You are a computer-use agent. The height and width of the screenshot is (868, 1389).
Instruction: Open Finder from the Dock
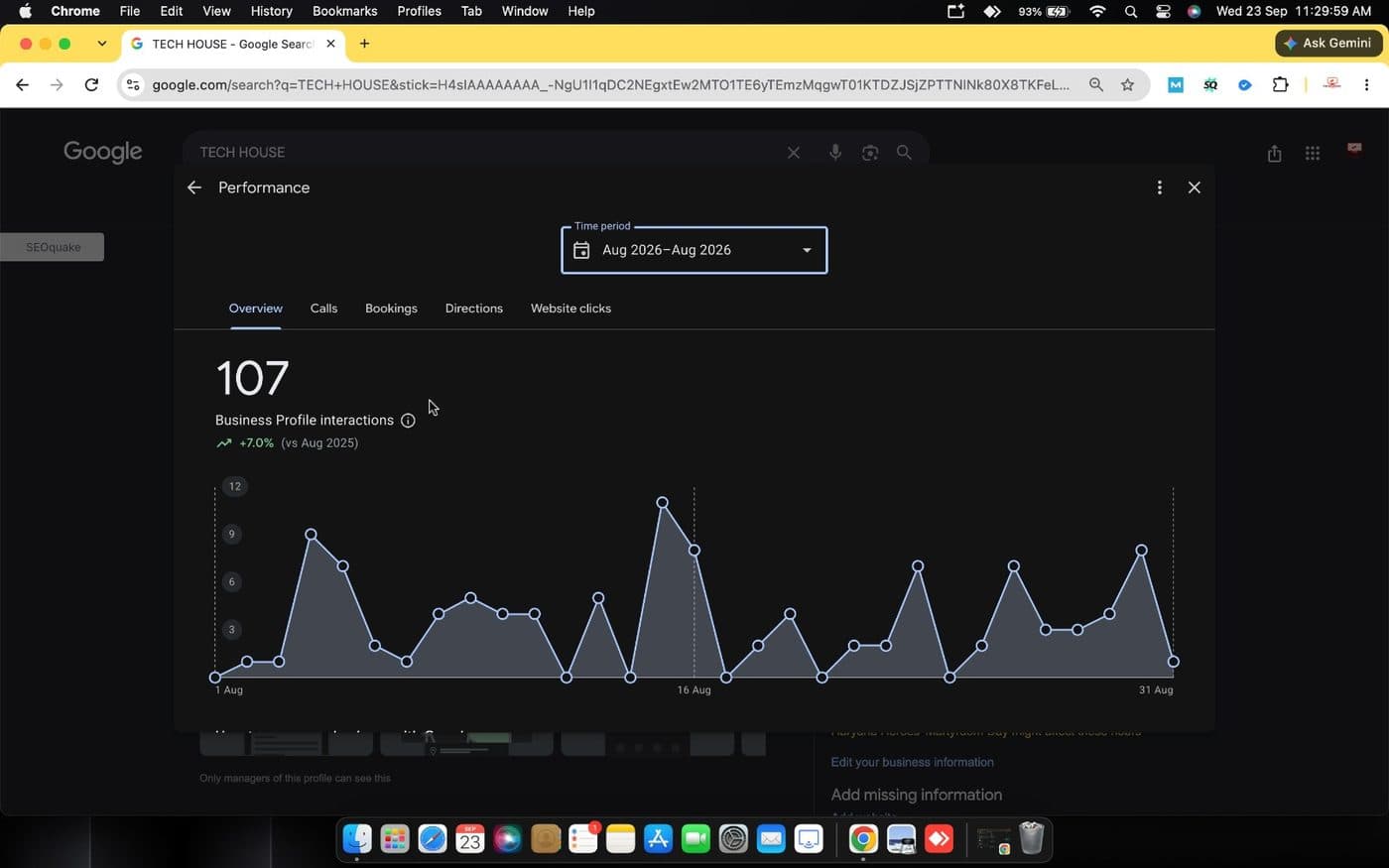click(x=357, y=839)
